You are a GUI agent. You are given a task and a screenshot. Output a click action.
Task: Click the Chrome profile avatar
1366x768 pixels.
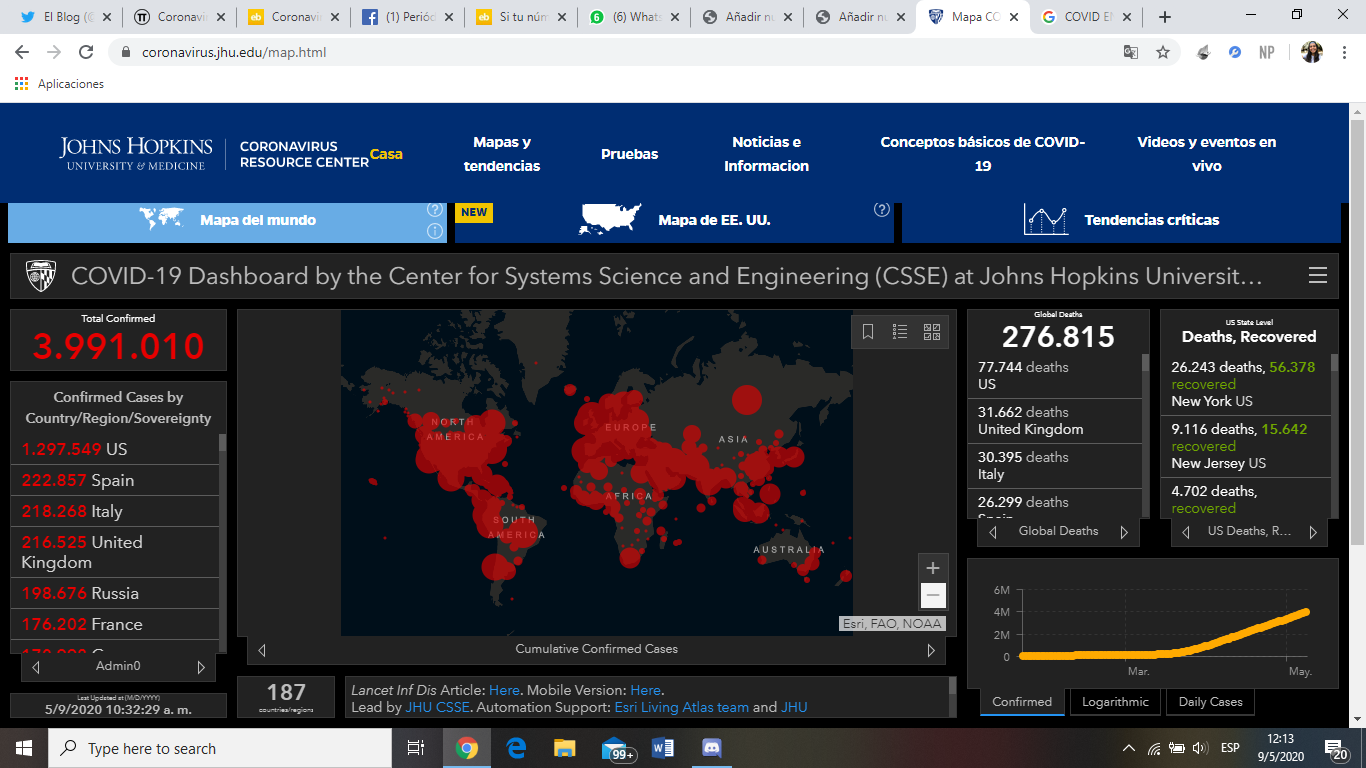click(x=1312, y=52)
